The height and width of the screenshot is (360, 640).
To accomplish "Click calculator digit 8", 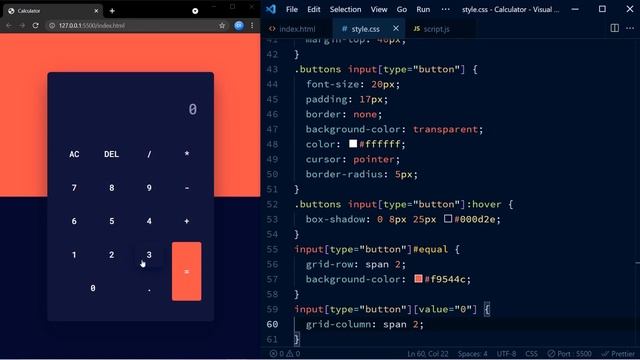I will pyautogui.click(x=111, y=188).
